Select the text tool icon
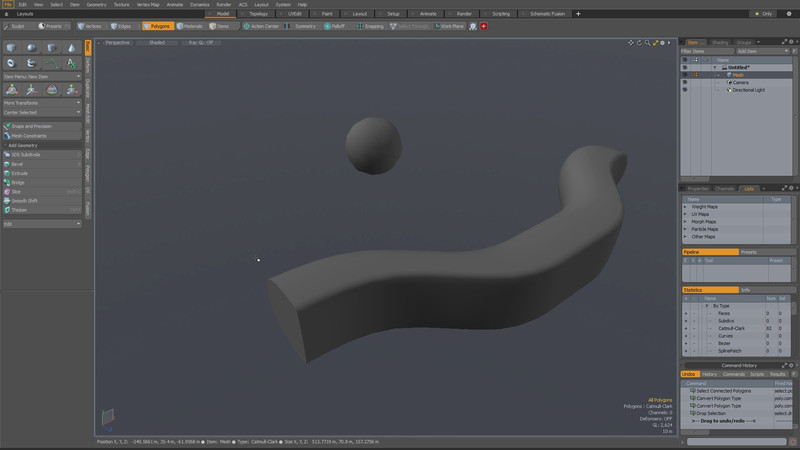 point(71,63)
